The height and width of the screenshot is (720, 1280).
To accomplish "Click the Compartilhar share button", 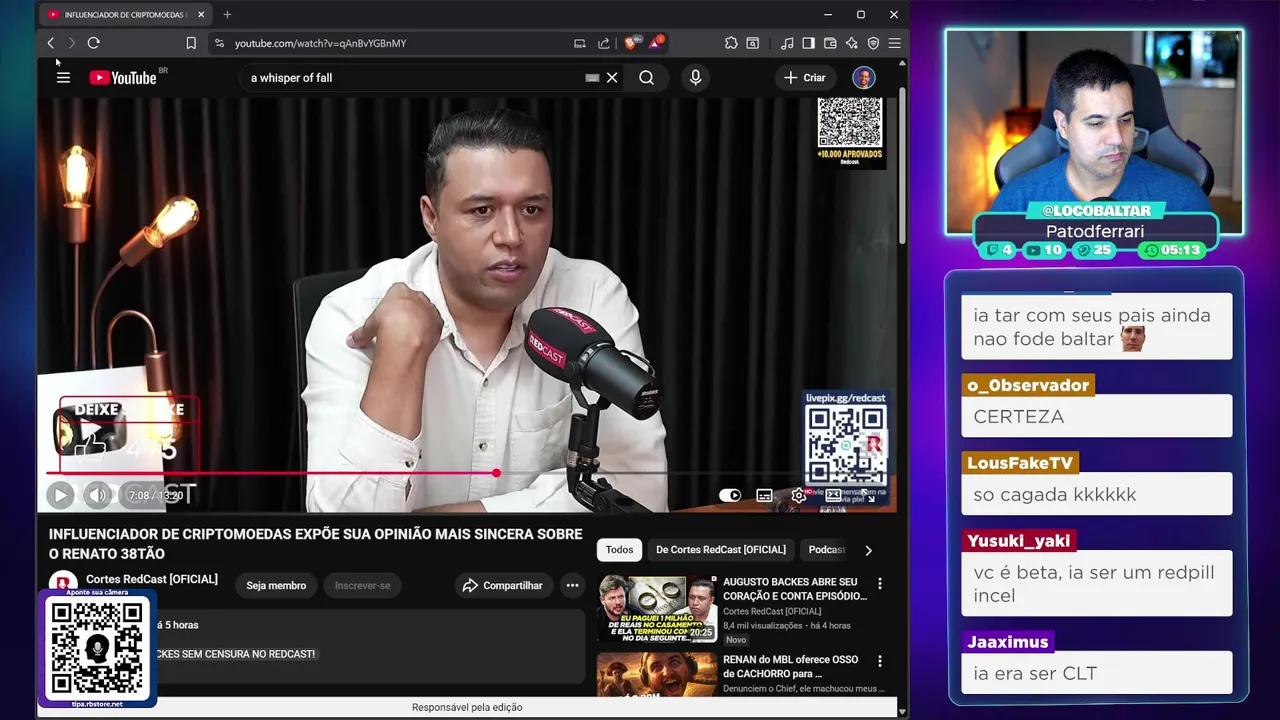I will [x=502, y=586].
